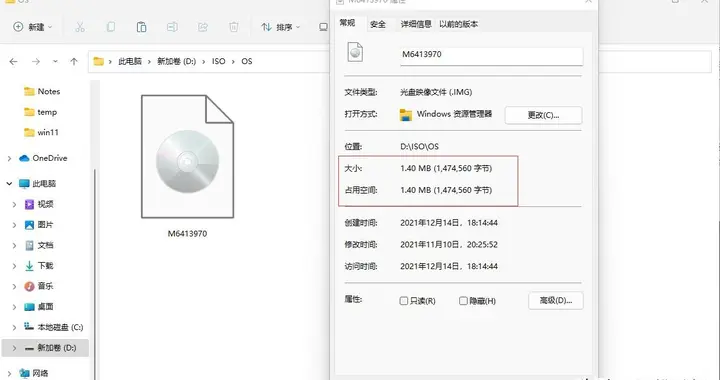The image size is (720, 380).
Task: Switch to the 安全 (Security) tab
Action: pyautogui.click(x=378, y=24)
